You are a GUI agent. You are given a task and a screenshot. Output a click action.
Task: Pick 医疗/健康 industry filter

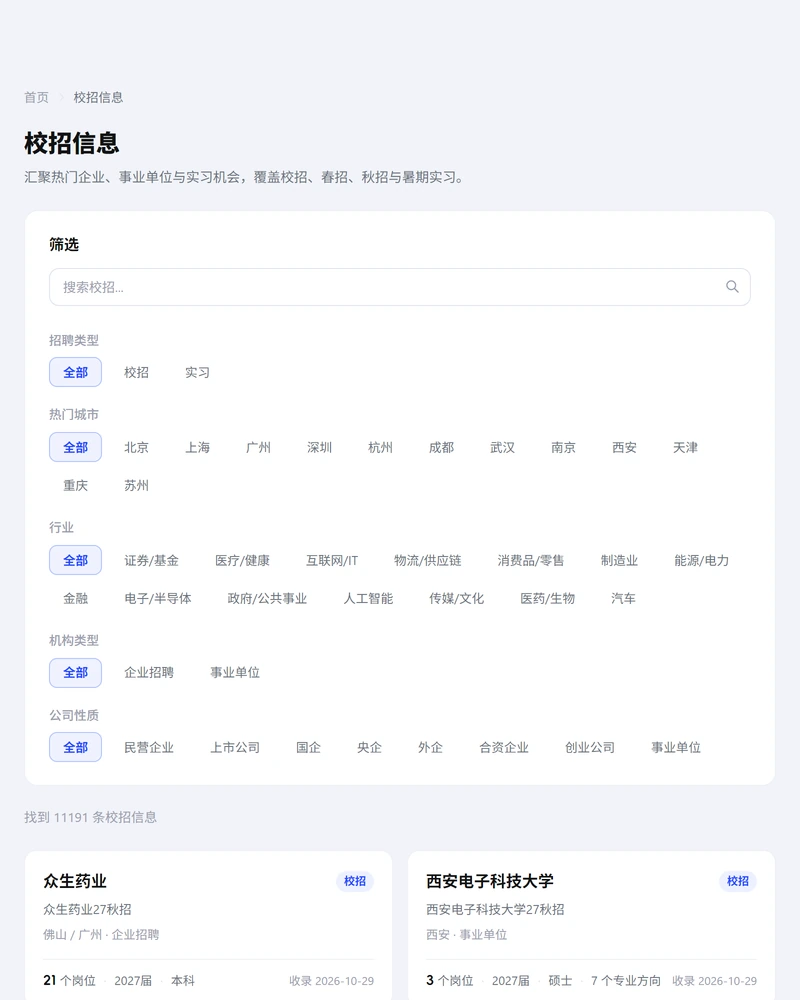click(x=242, y=561)
